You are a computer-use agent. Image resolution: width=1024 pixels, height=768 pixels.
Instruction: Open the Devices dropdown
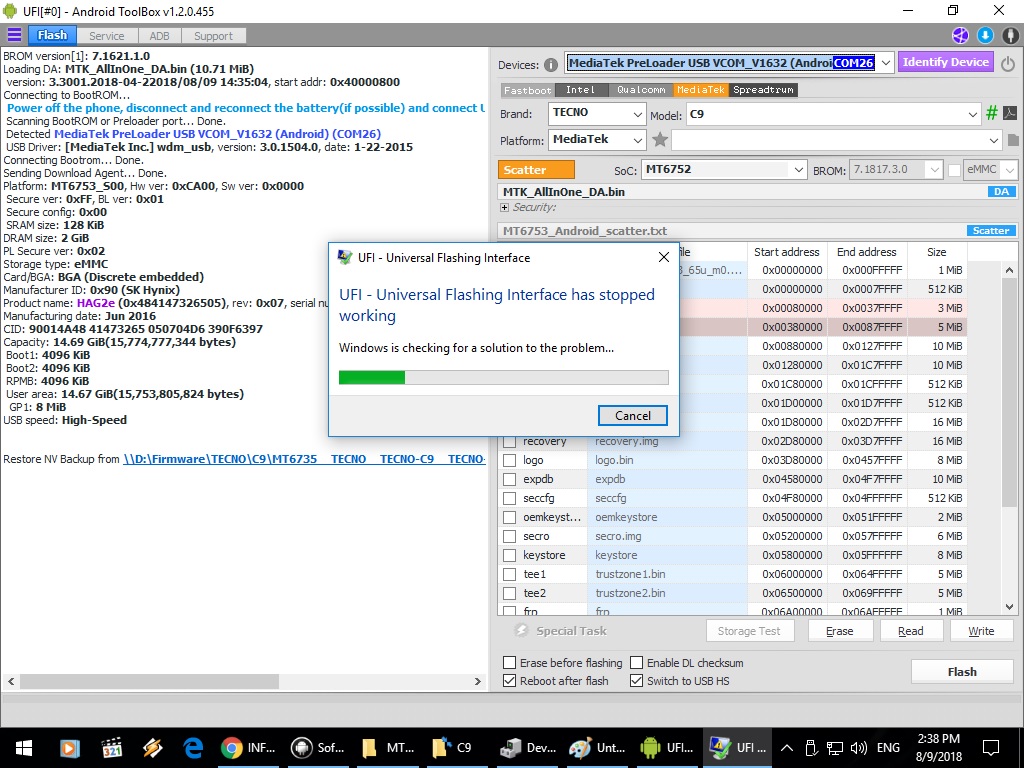click(x=886, y=63)
